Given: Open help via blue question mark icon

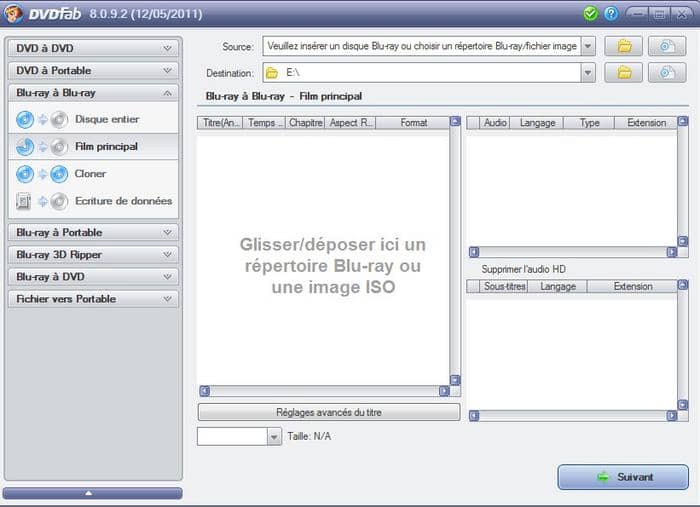Looking at the screenshot, I should point(611,13).
